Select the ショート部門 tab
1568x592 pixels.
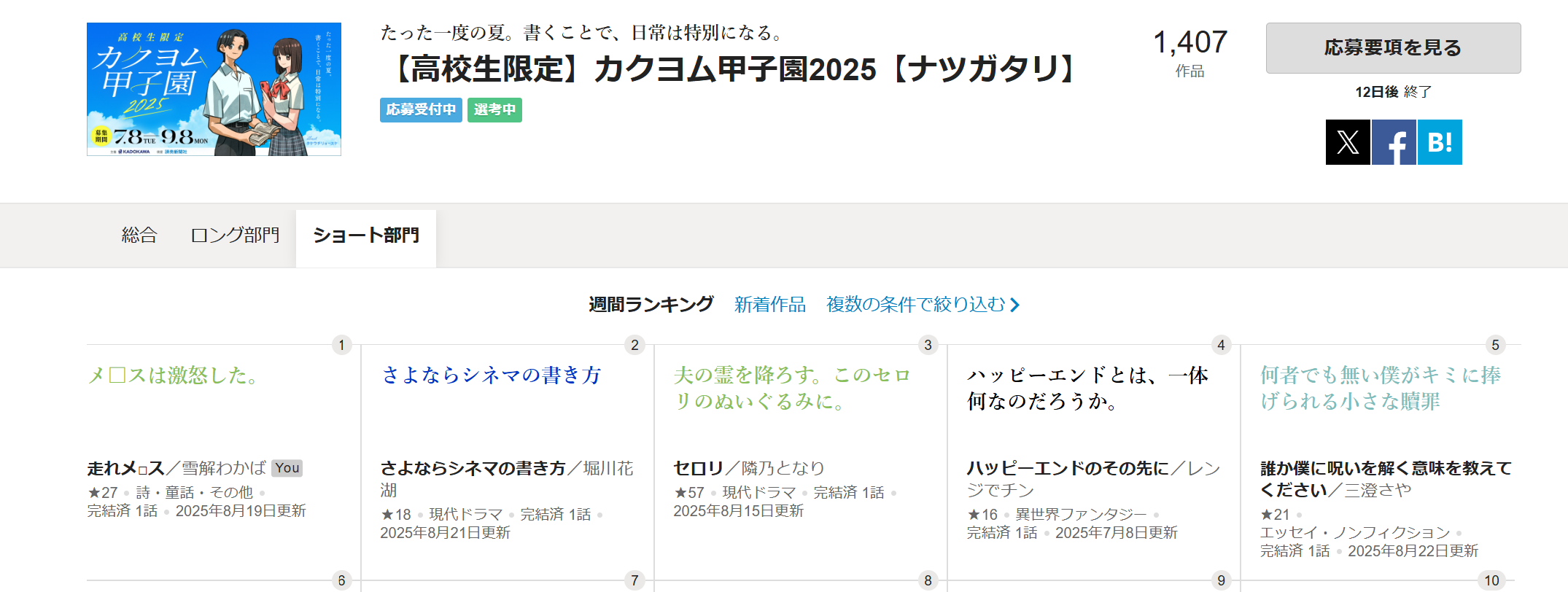click(x=365, y=235)
